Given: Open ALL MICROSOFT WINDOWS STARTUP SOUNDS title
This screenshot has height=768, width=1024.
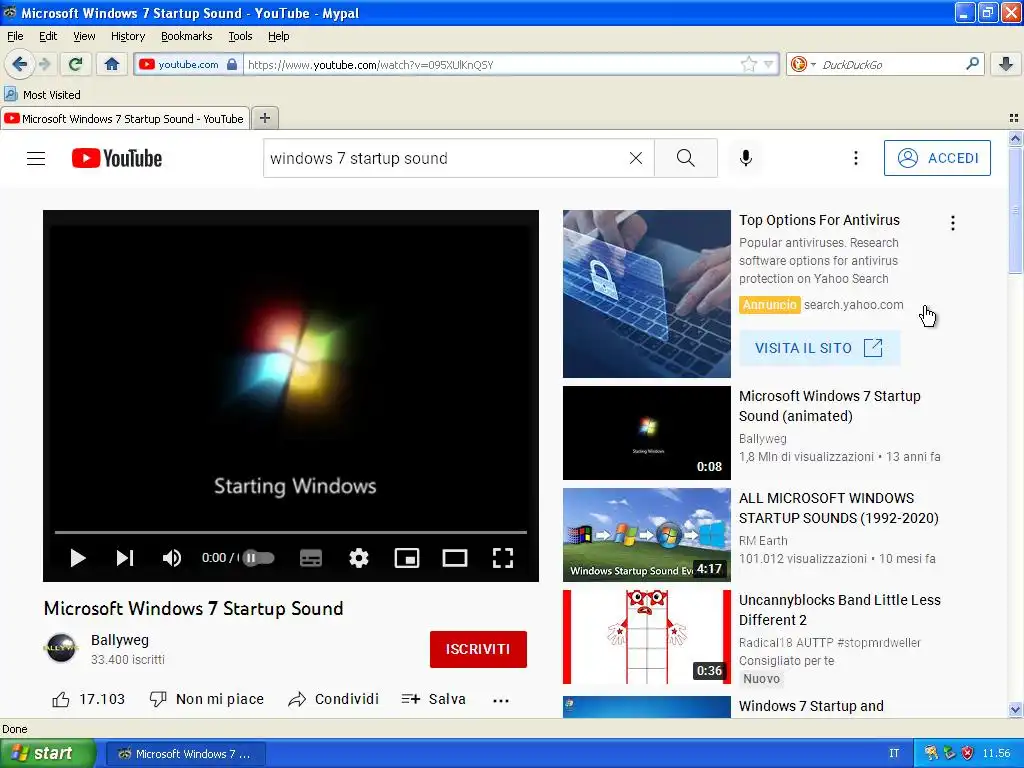Looking at the screenshot, I should (839, 508).
